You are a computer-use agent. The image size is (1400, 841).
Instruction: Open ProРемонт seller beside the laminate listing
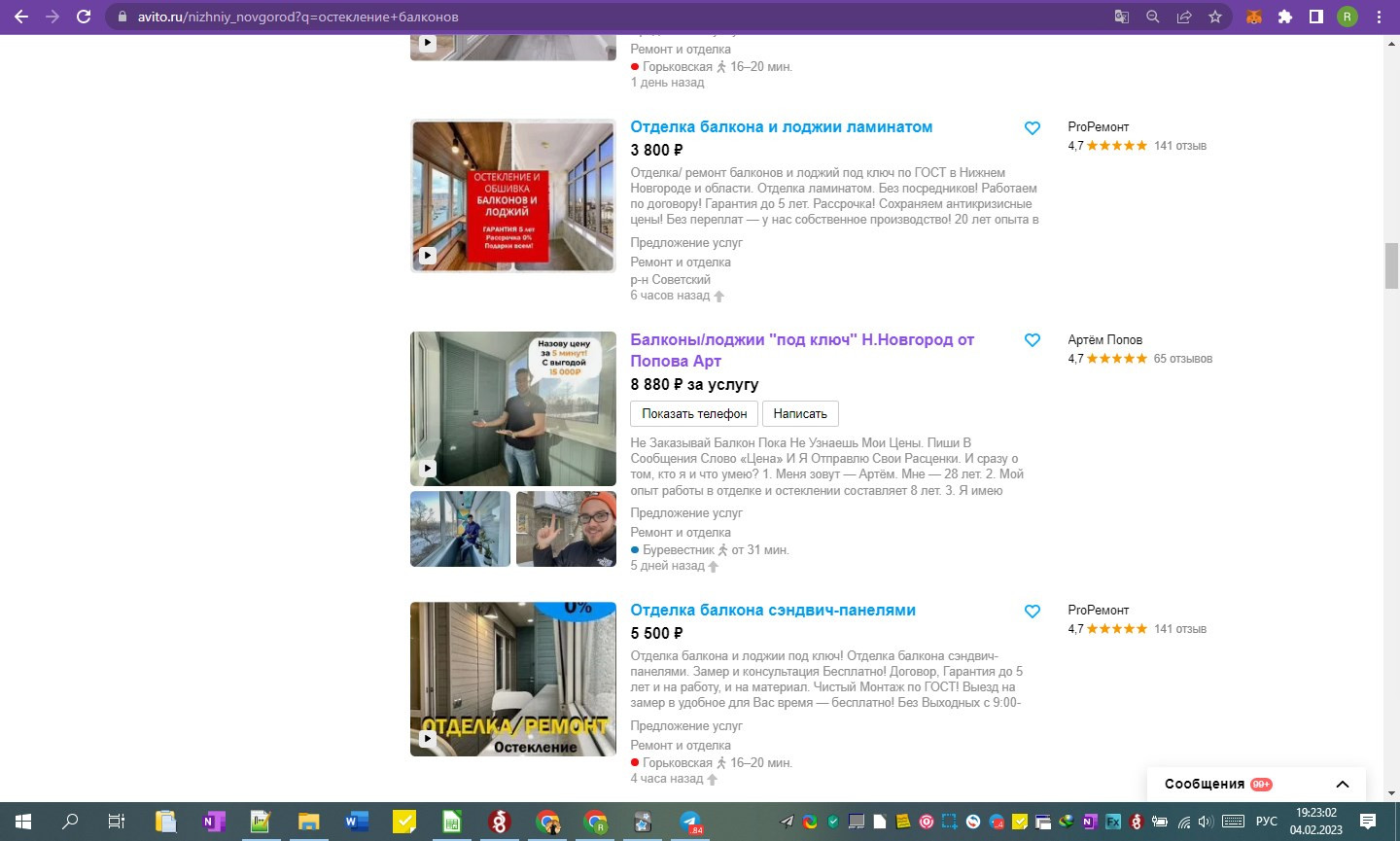point(1099,126)
